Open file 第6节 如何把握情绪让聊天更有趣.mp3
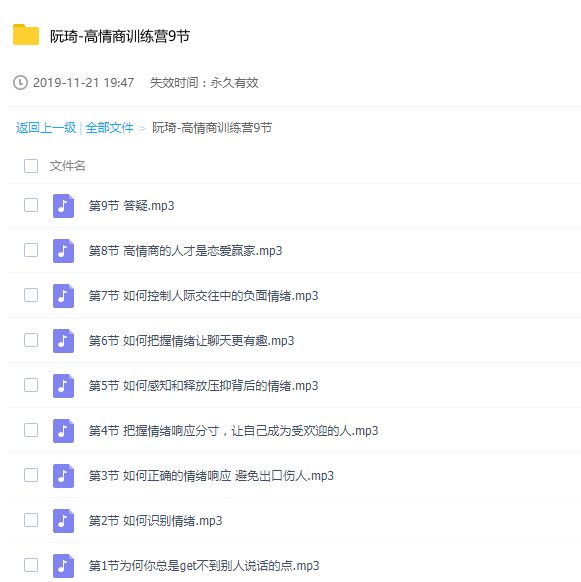This screenshot has height=582, width=581. click(x=191, y=341)
